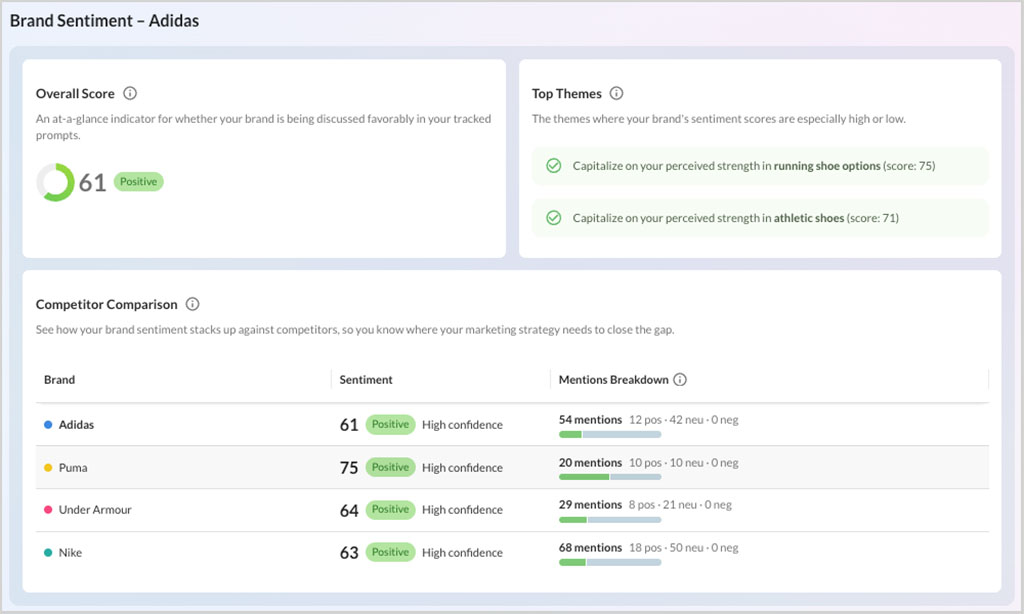This screenshot has width=1024, height=614.
Task: Click the large 61 overall score number
Action: coord(92,182)
